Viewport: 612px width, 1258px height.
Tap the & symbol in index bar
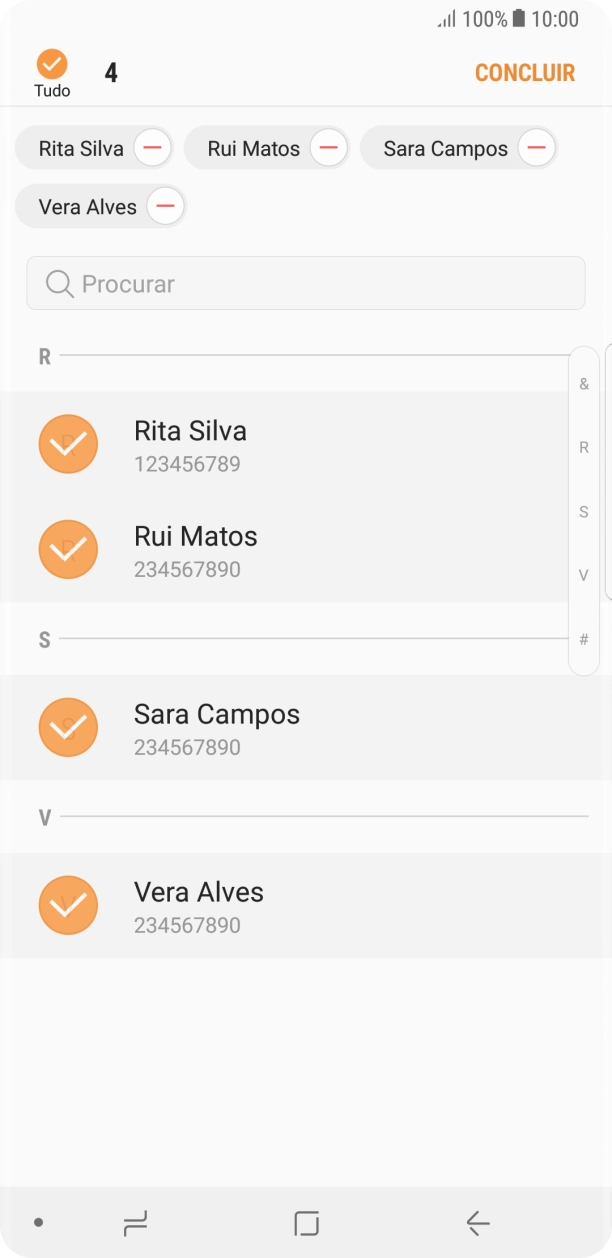pos(584,384)
